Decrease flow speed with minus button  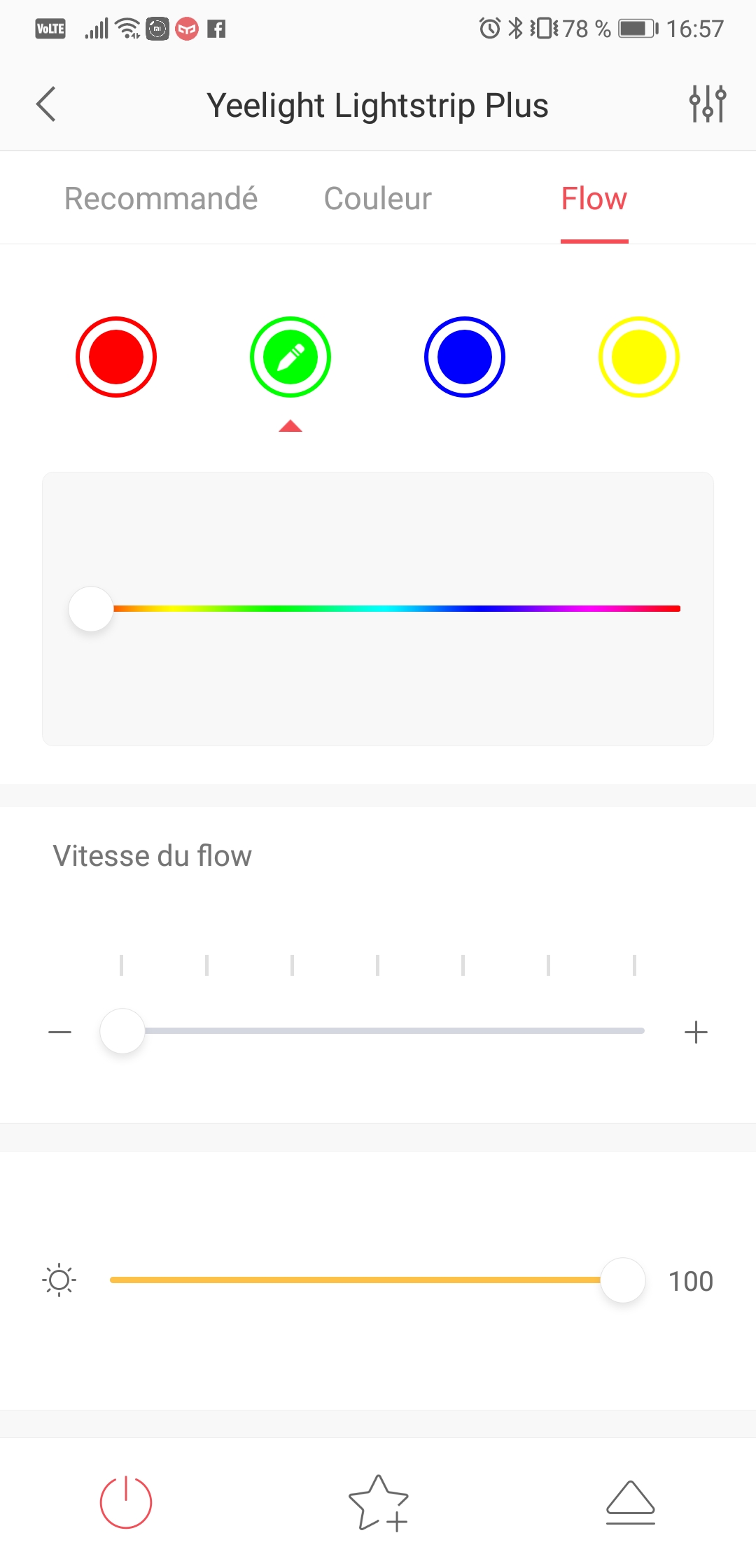[60, 1032]
